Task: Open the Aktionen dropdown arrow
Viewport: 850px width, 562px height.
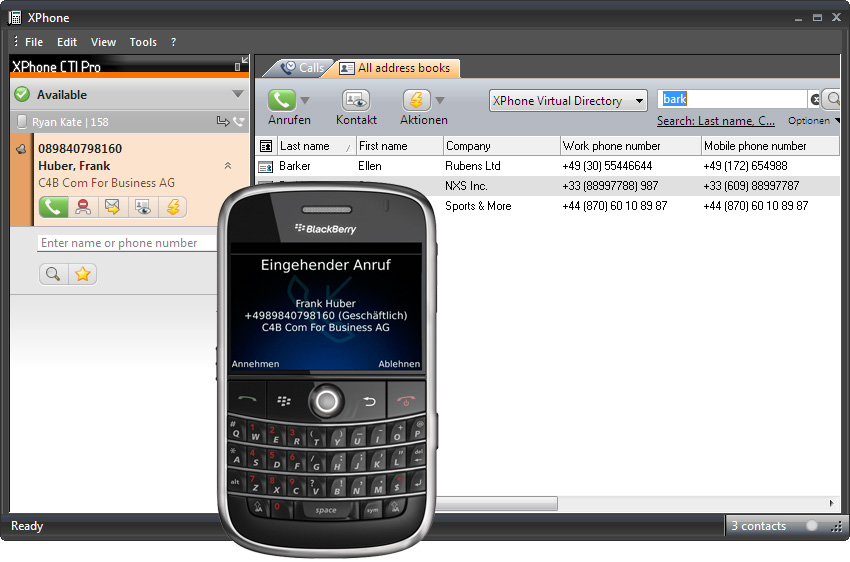Action: click(x=440, y=101)
